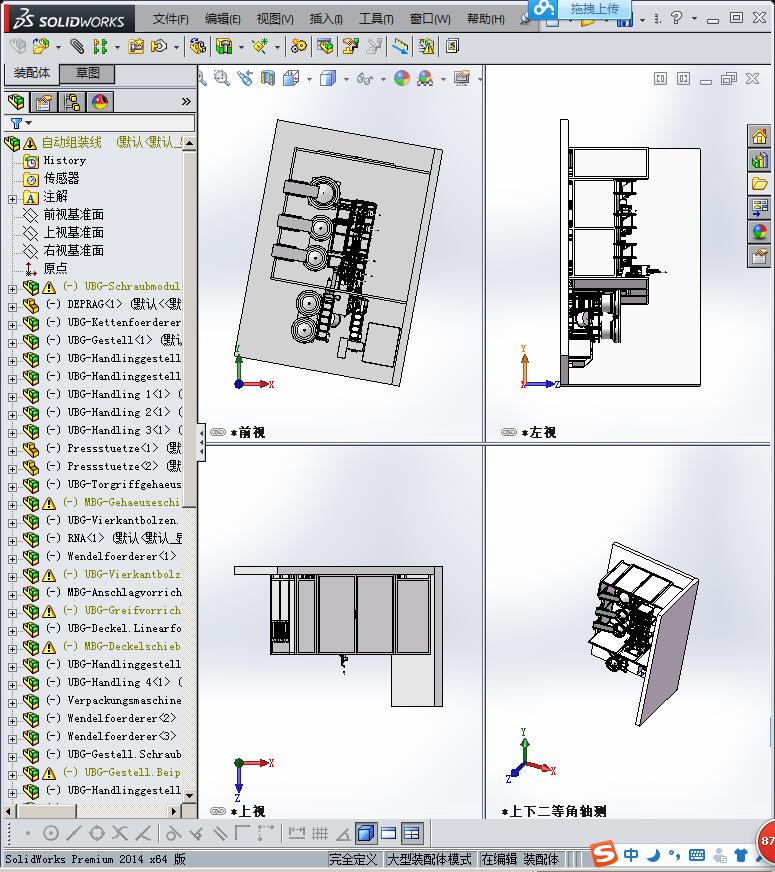The width and height of the screenshot is (775, 872).
Task: Click the 完全定义 status bar entry
Action: point(354,859)
